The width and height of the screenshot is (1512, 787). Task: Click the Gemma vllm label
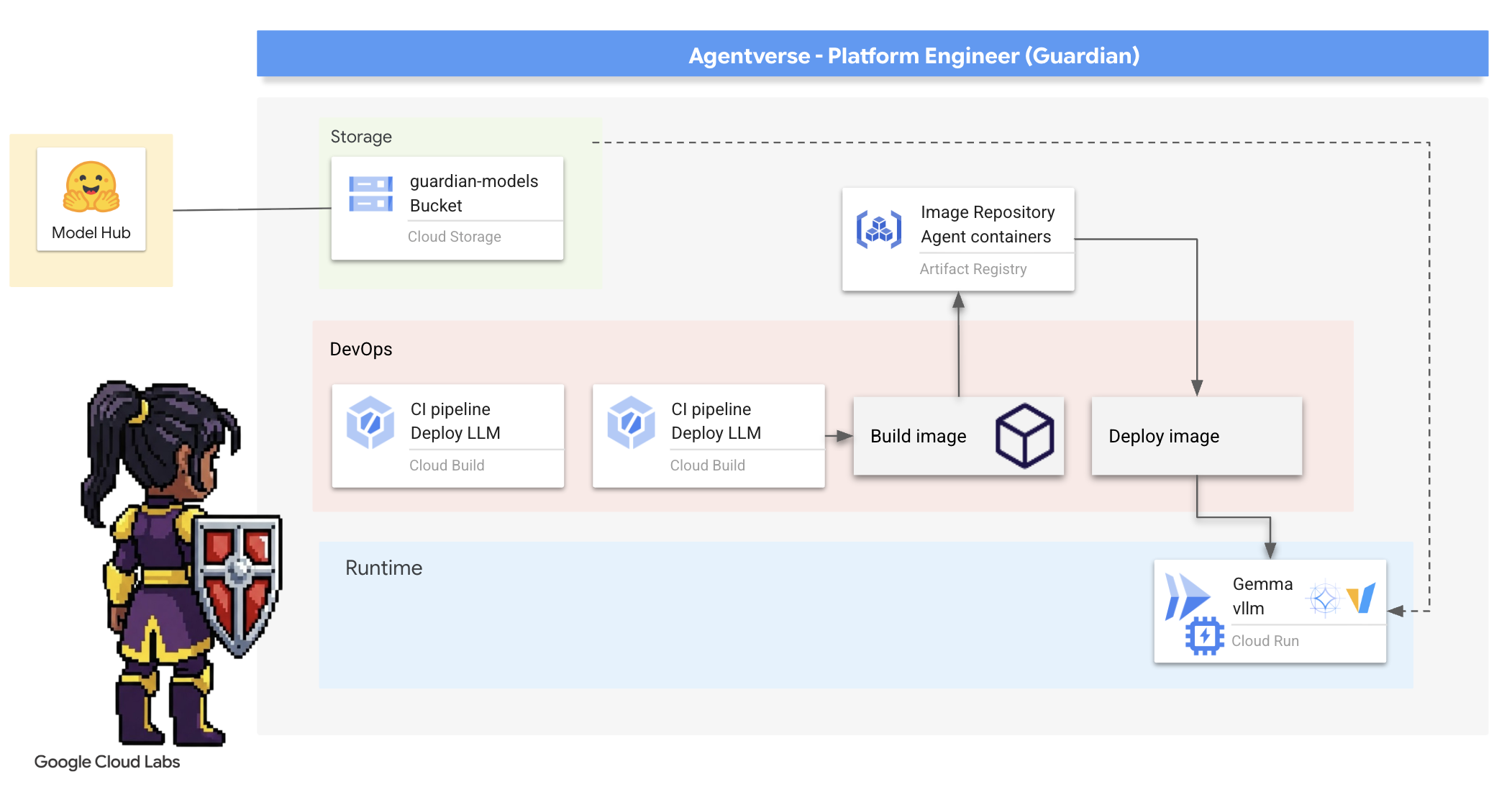tap(1262, 596)
